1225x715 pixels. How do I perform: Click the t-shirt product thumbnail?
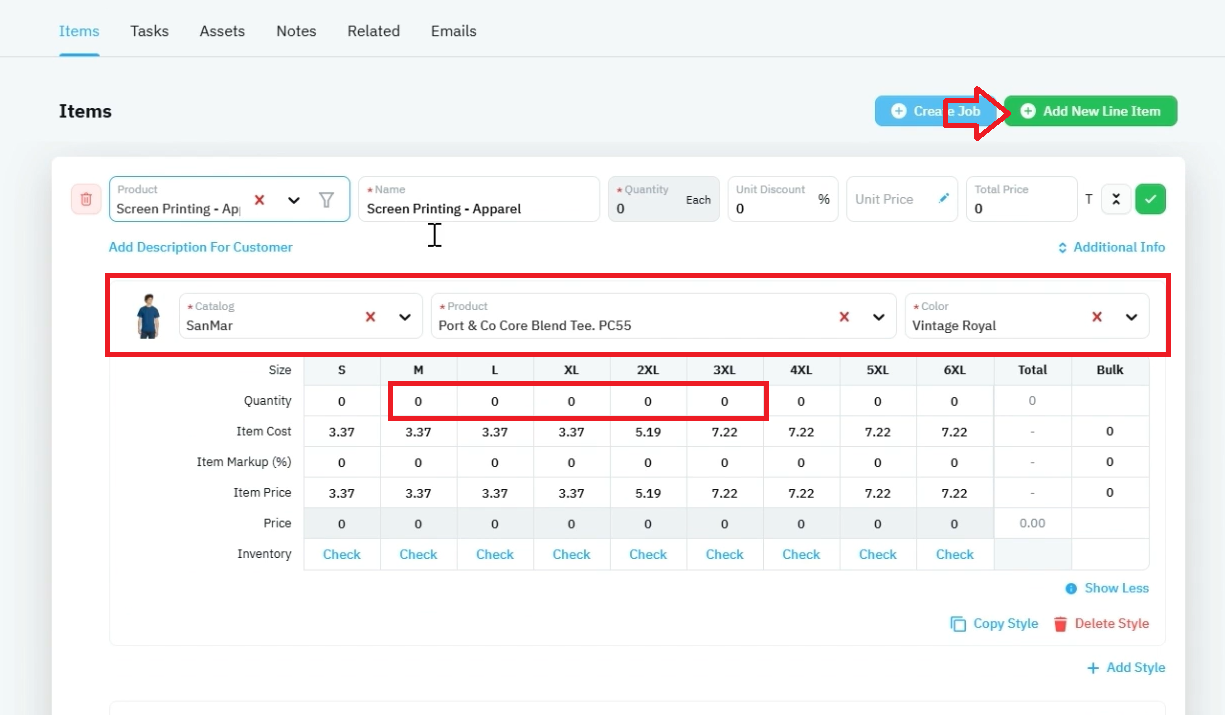point(148,316)
